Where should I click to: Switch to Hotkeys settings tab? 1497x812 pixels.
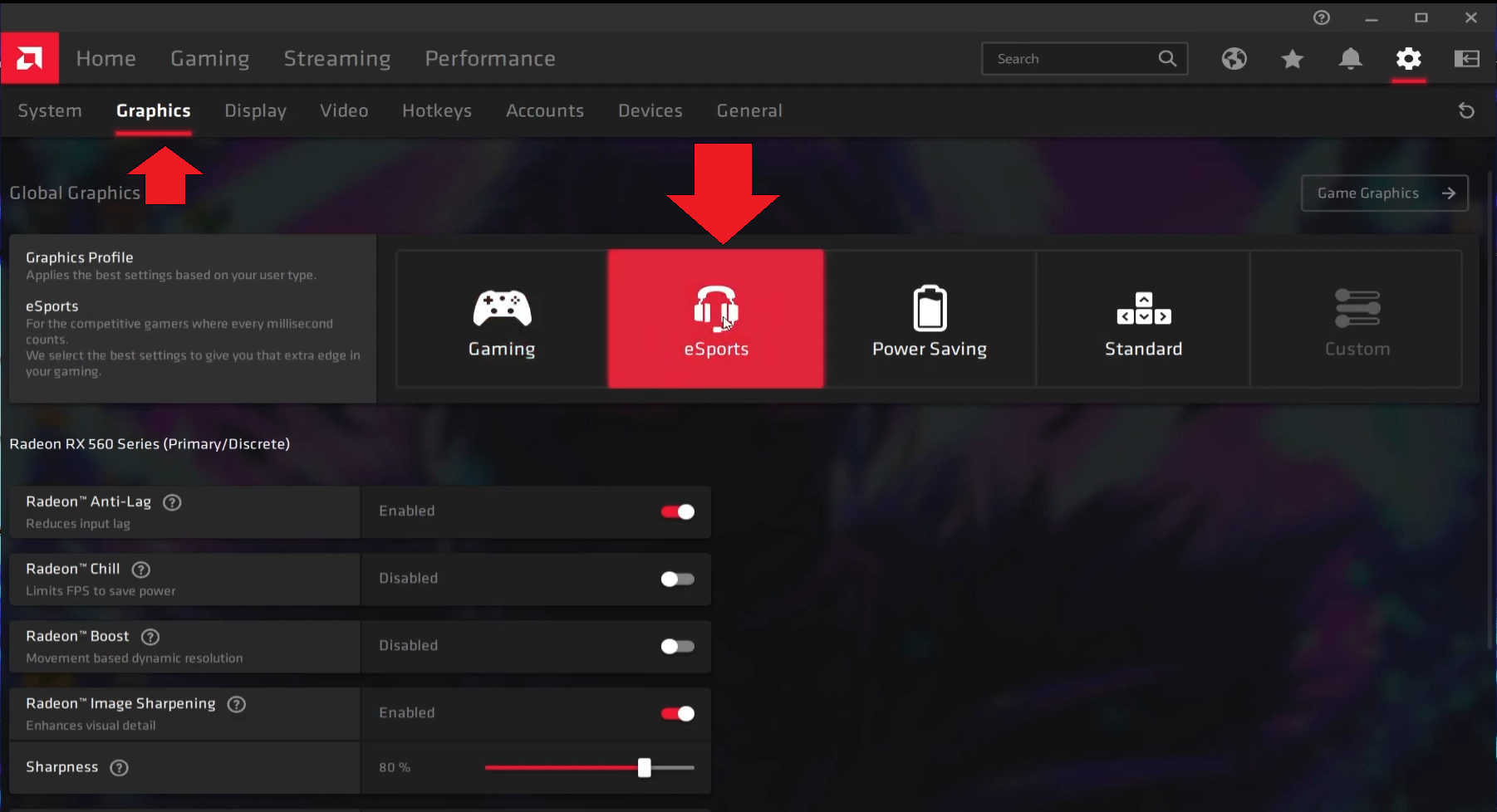click(x=437, y=110)
